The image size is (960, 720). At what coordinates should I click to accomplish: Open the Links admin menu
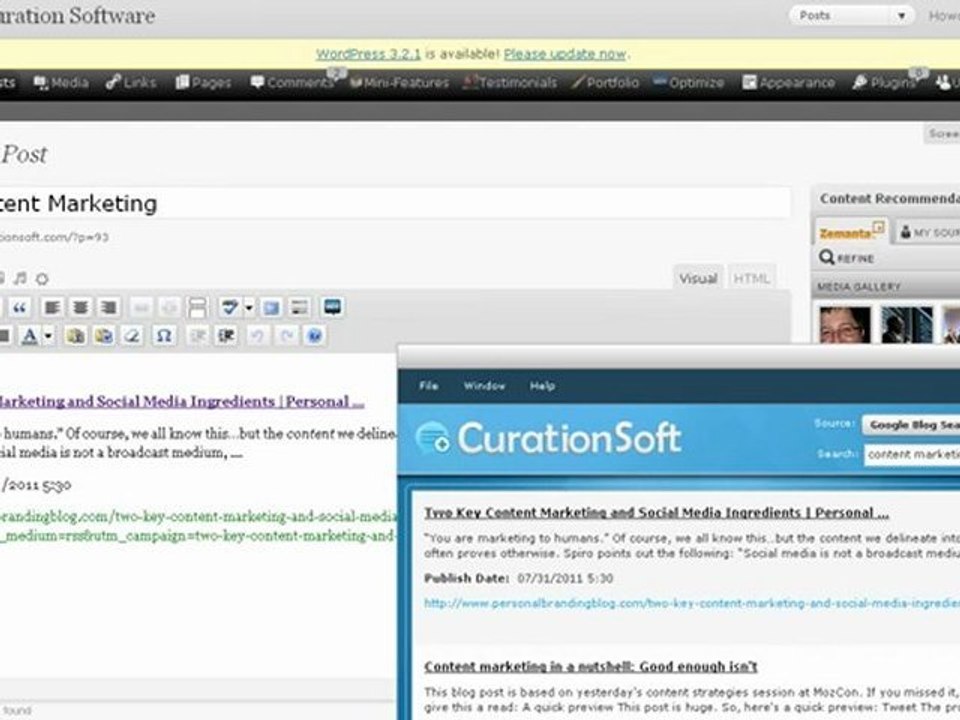131,83
